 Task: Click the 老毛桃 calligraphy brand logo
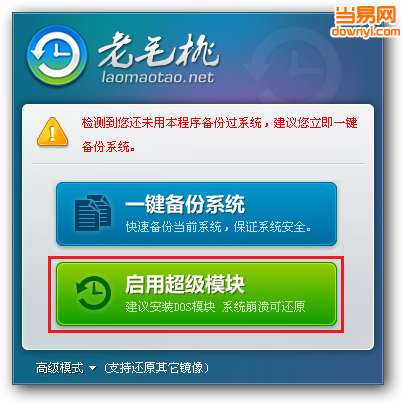click(158, 51)
